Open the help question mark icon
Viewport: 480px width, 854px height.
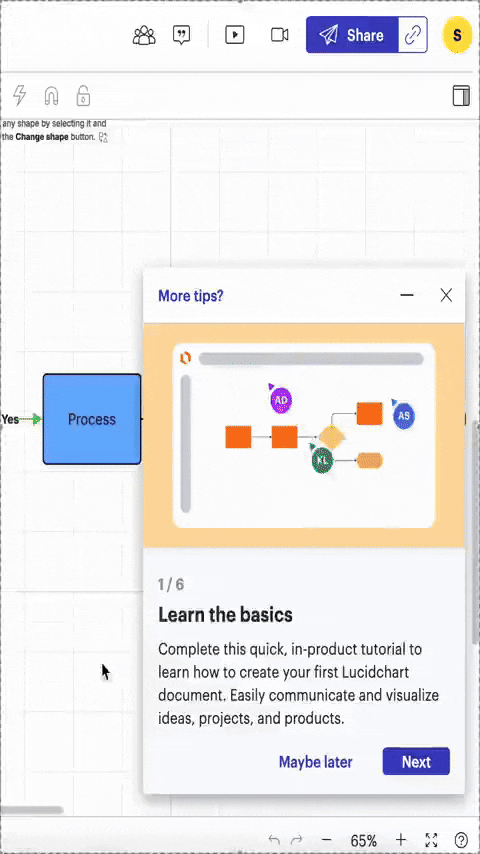pyautogui.click(x=461, y=840)
